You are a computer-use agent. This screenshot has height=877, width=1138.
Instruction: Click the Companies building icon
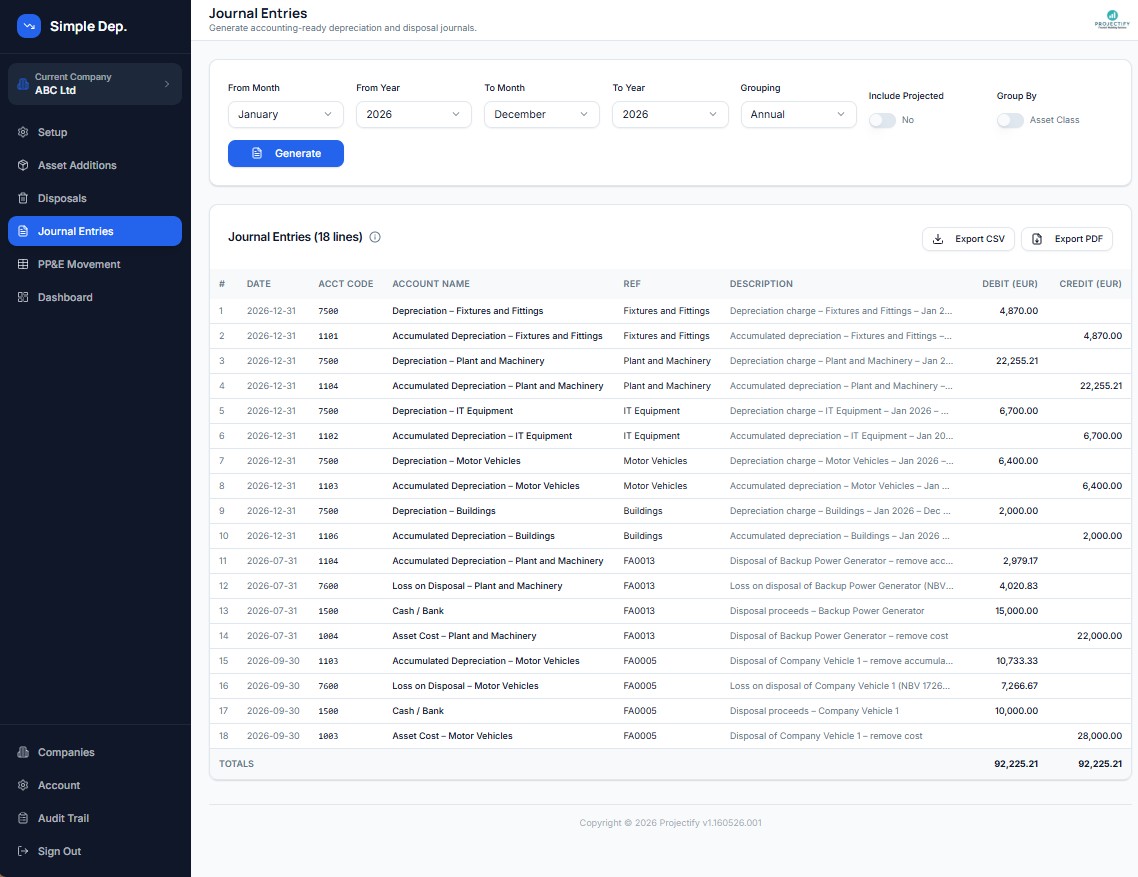23,752
